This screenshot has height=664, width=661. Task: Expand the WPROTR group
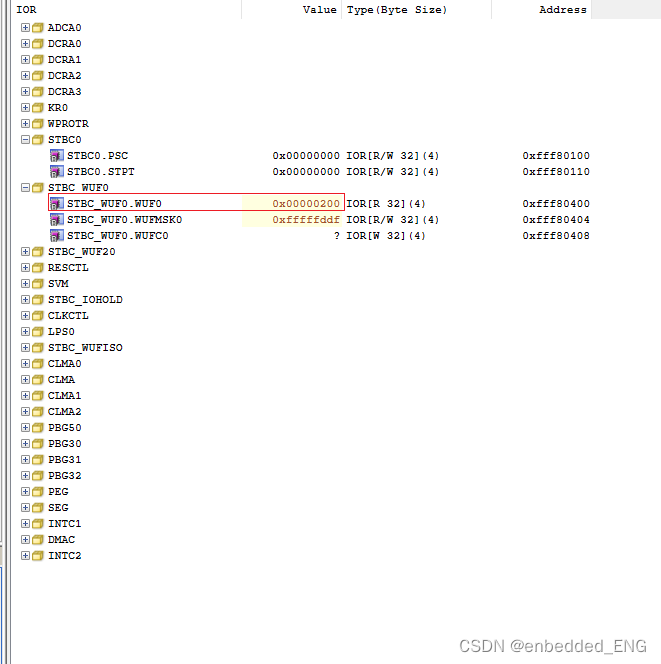[25, 124]
